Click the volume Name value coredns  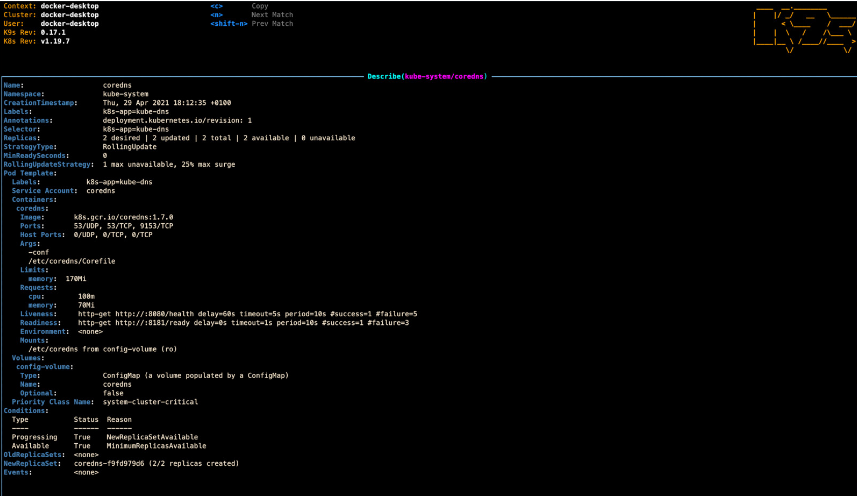pyautogui.click(x=117, y=384)
